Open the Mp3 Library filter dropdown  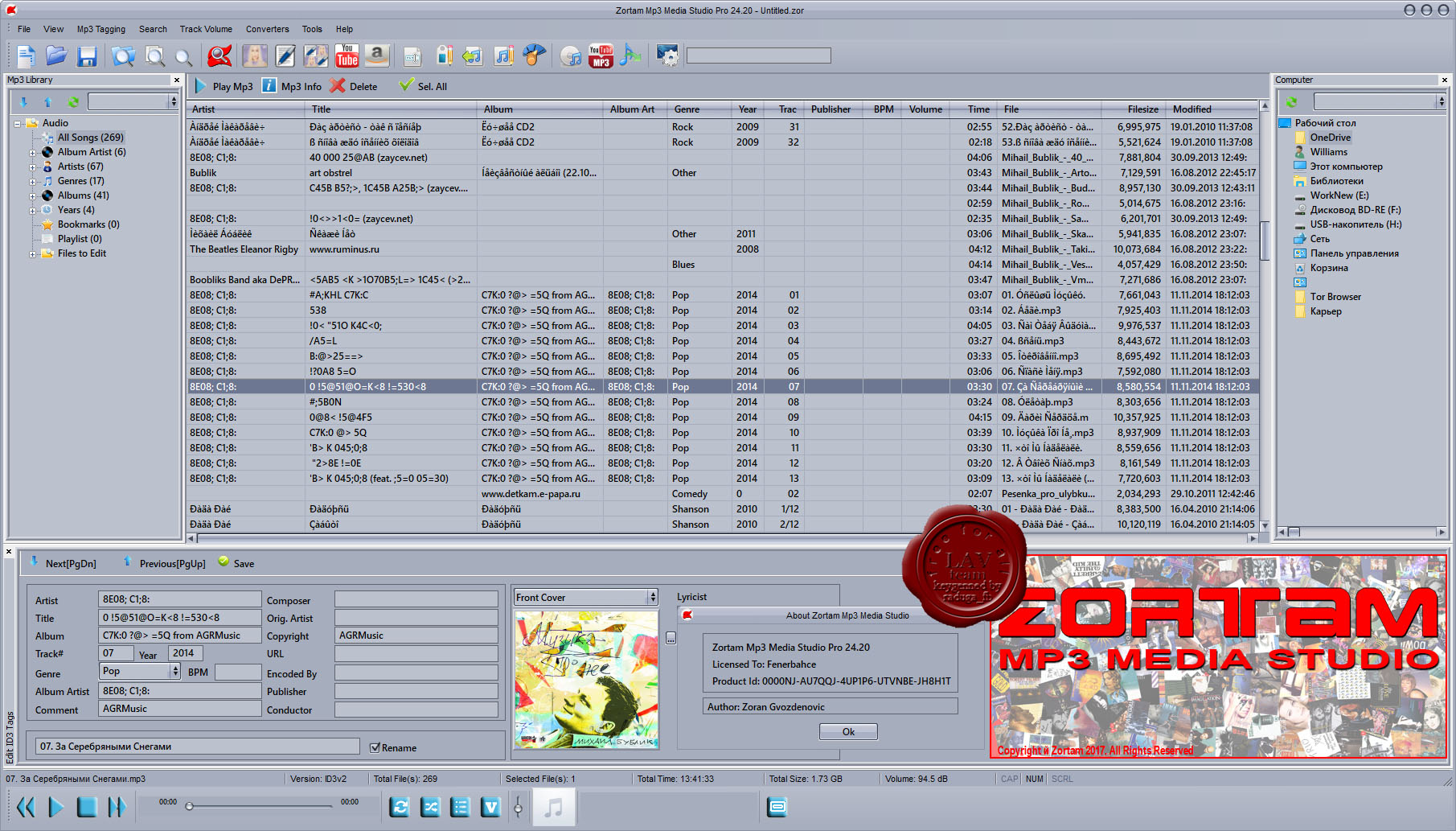(173, 101)
